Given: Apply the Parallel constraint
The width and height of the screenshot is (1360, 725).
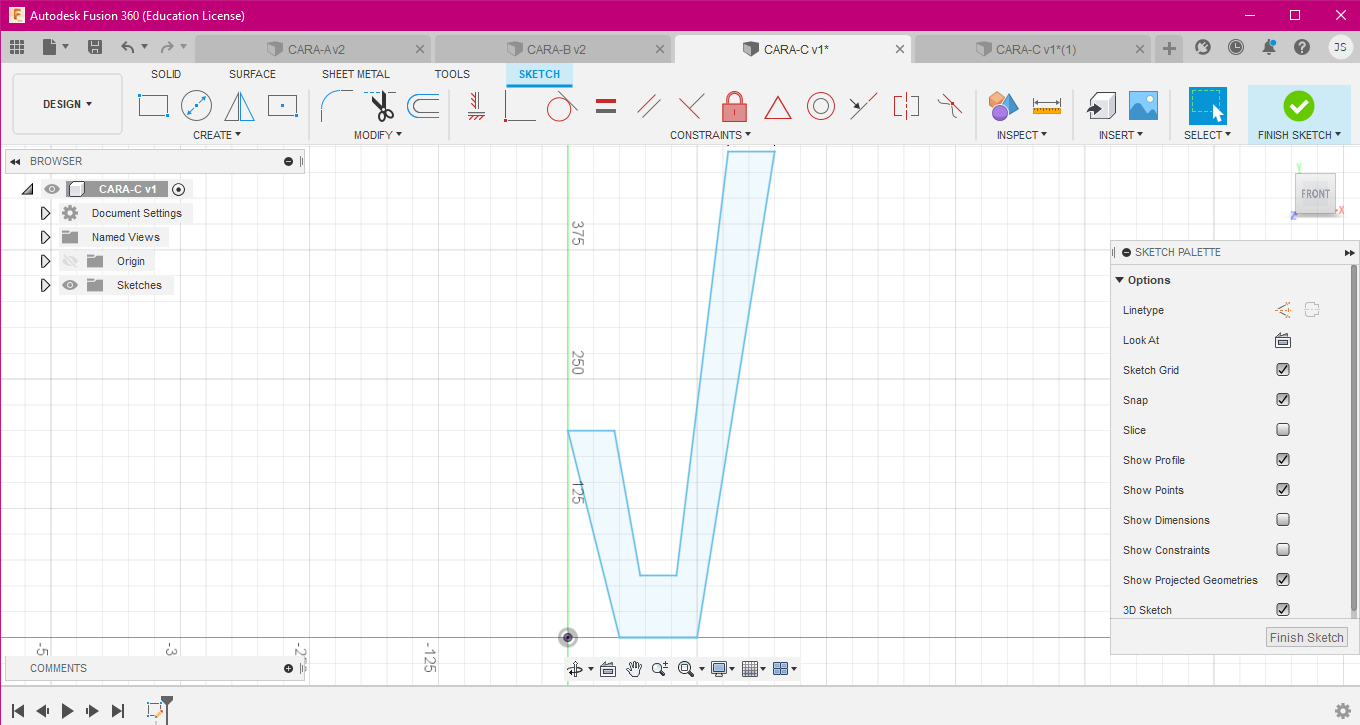Looking at the screenshot, I should pos(649,105).
